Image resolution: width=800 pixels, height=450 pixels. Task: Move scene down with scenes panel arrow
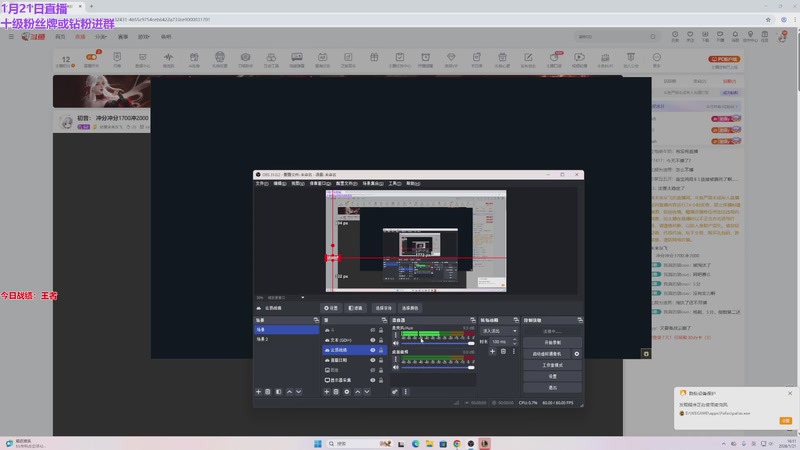(298, 392)
